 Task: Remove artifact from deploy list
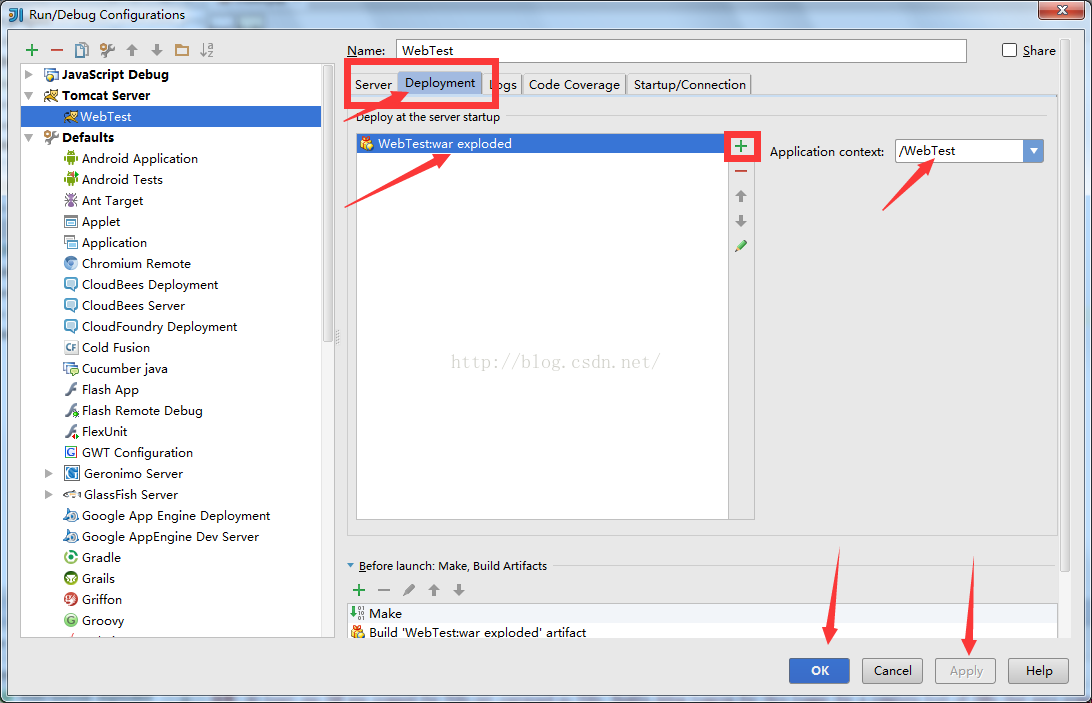point(741,171)
